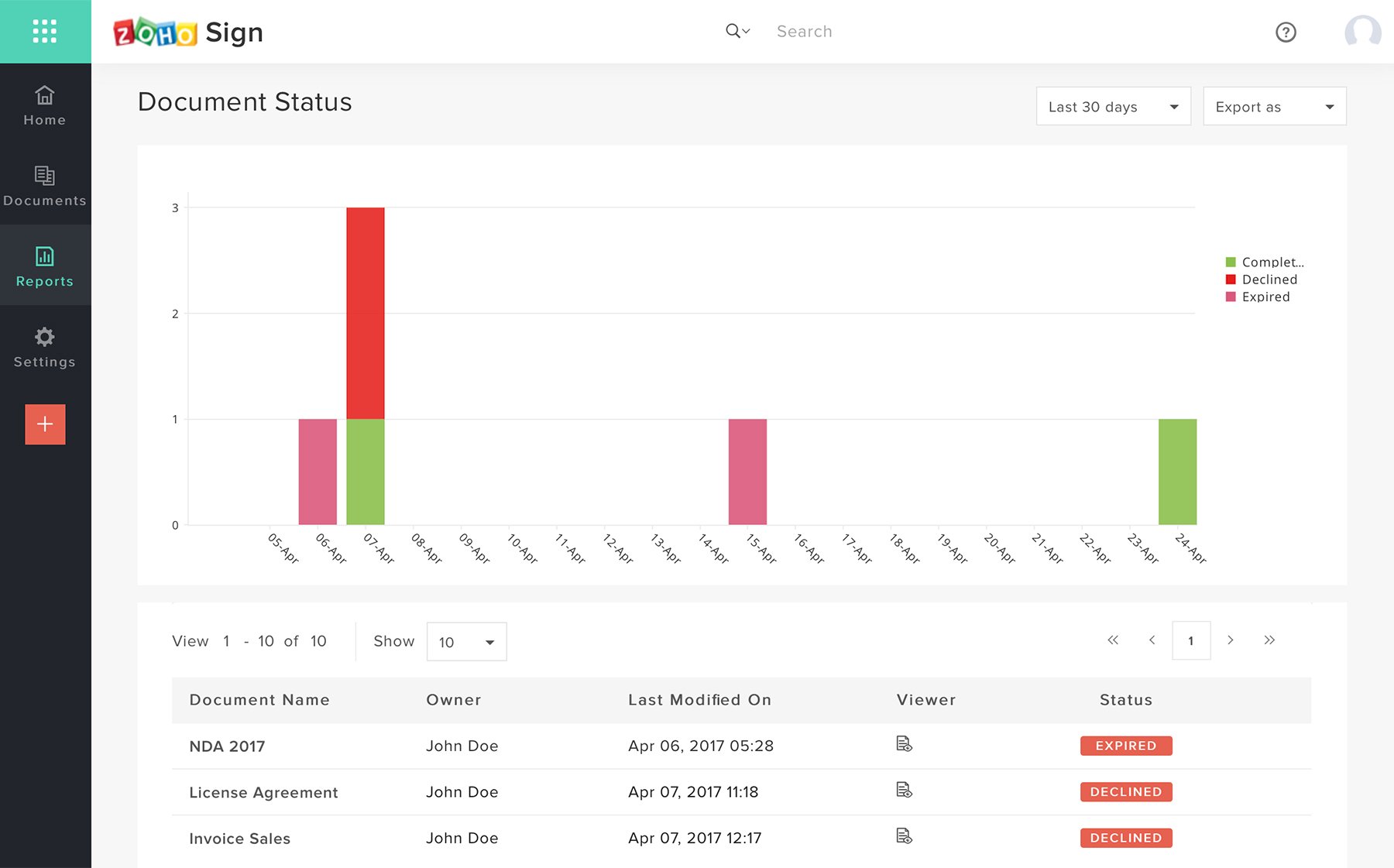1394x868 pixels.
Task: Open the Show 10 rows dropdown
Action: (466, 642)
